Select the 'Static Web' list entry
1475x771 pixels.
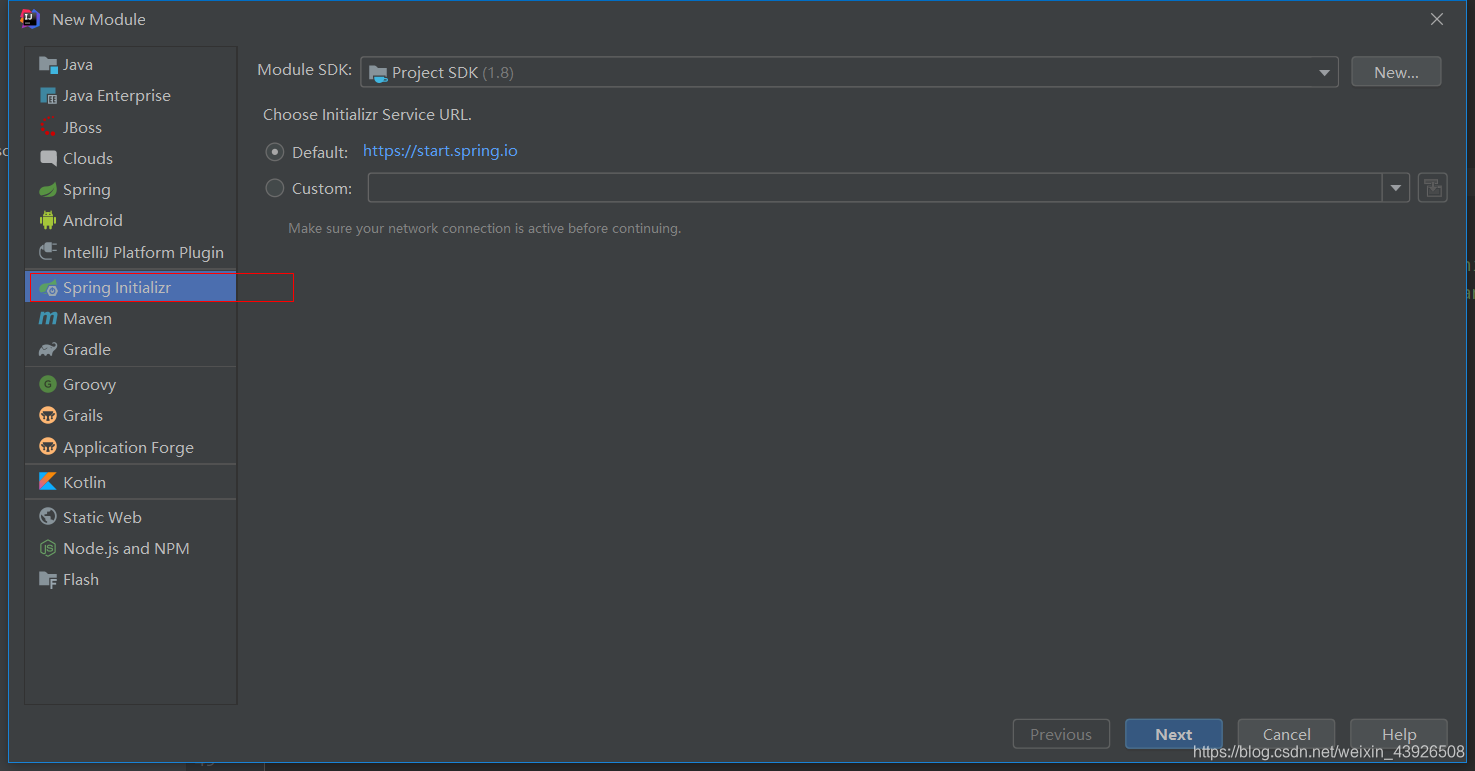pos(131,517)
